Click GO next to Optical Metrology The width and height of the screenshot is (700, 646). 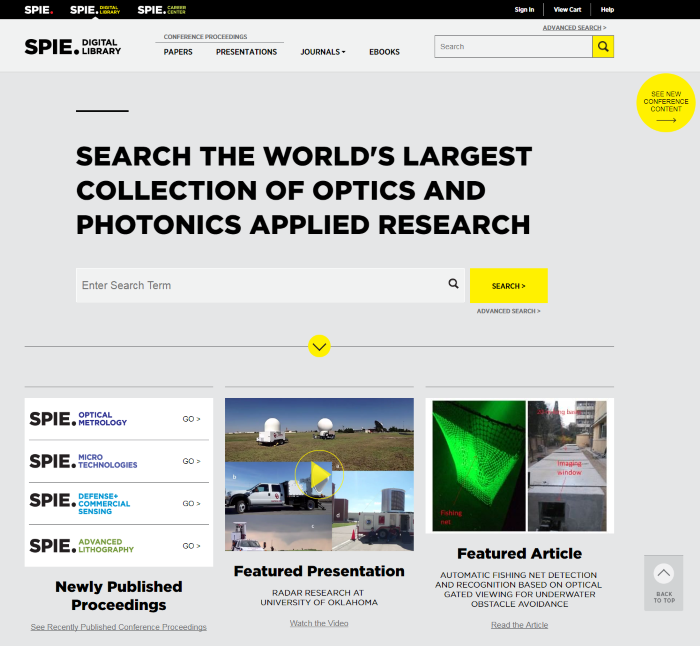click(x=192, y=419)
